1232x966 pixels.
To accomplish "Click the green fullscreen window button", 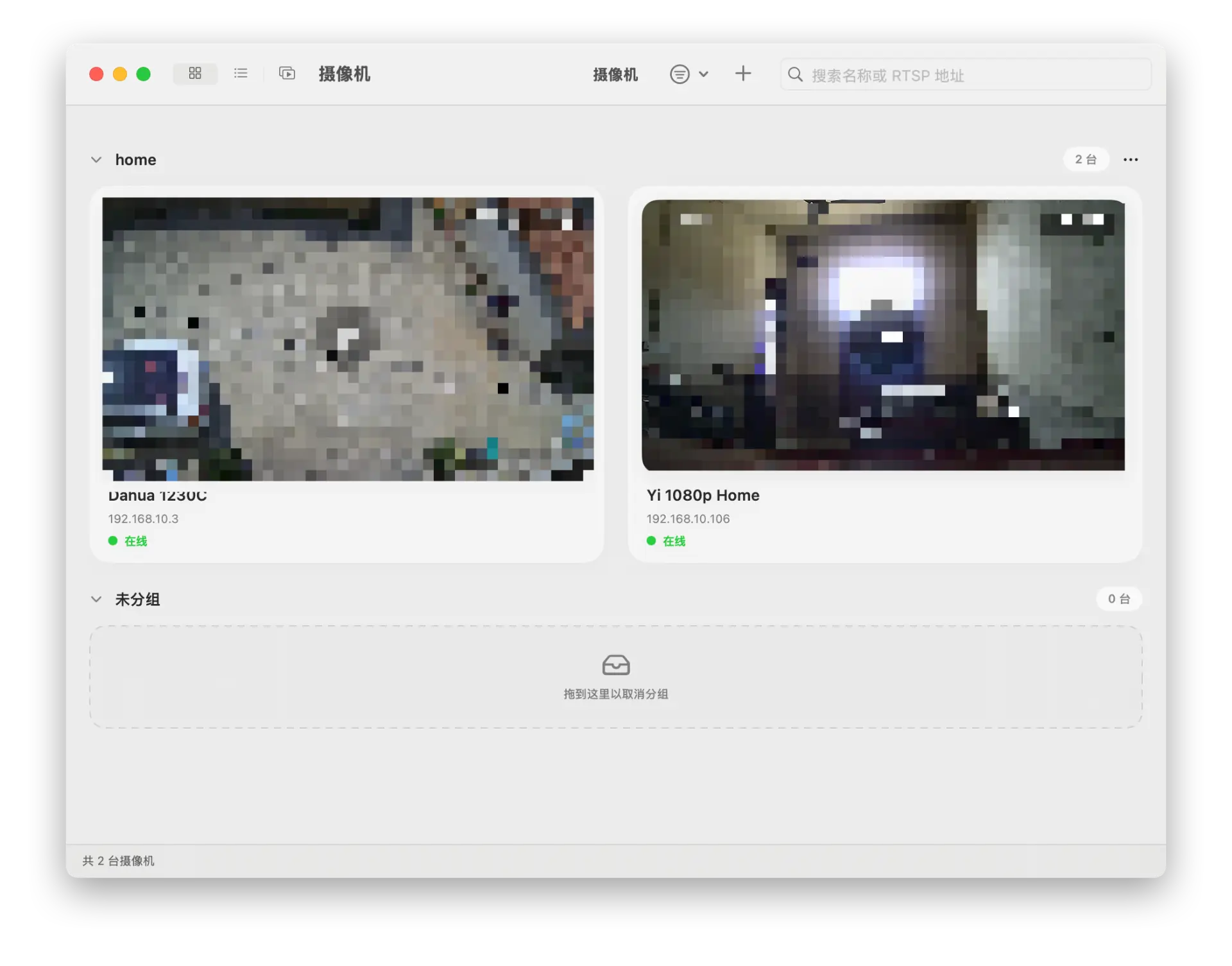I will (x=144, y=74).
